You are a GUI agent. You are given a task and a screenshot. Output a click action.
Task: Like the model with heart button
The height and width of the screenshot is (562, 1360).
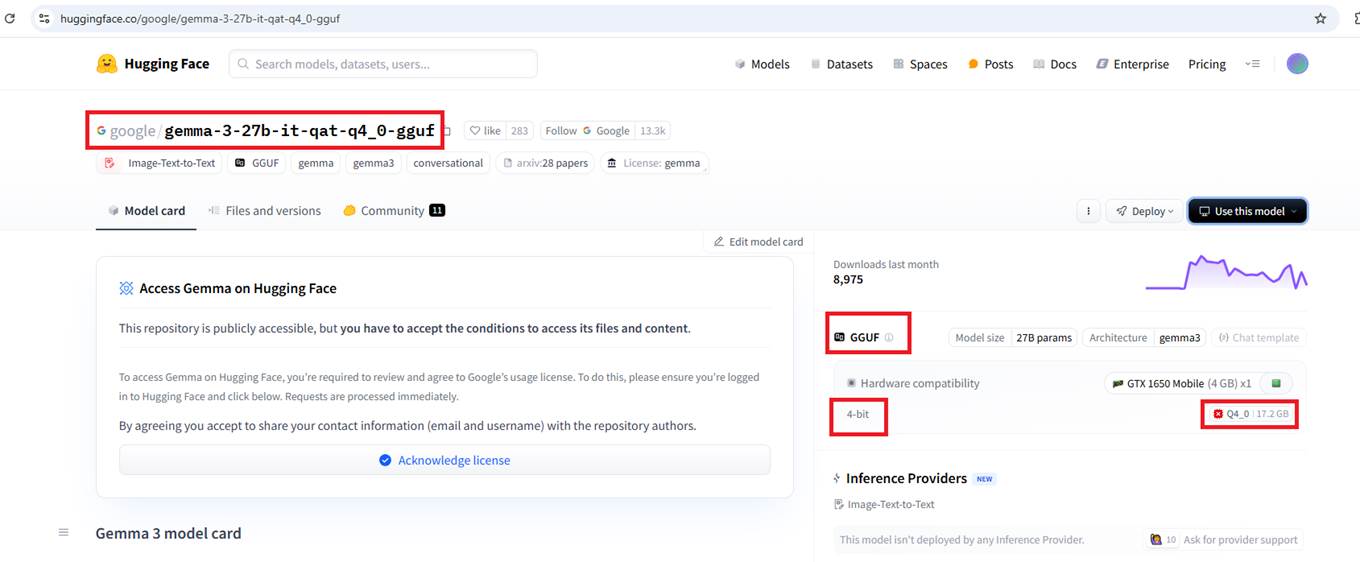[x=484, y=131]
